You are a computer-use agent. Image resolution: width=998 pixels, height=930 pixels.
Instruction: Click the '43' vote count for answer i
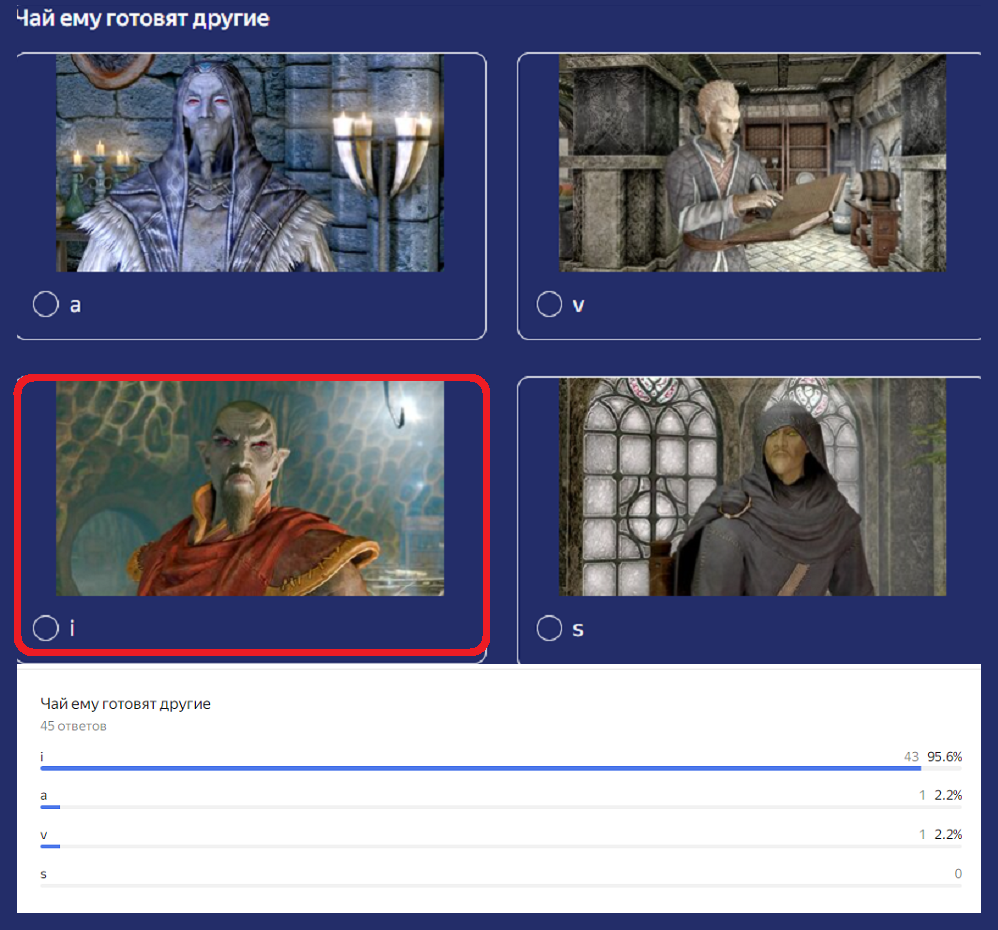point(911,757)
